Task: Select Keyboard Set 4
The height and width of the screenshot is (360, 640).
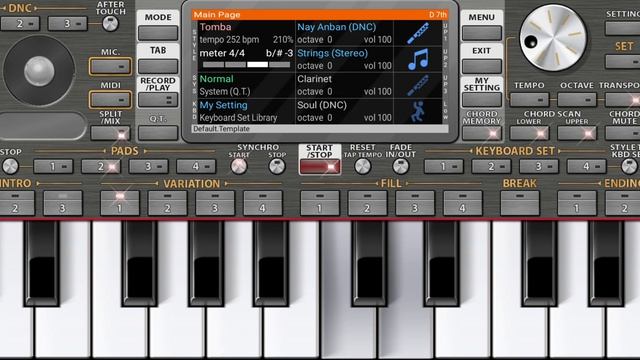Action: coord(587,167)
